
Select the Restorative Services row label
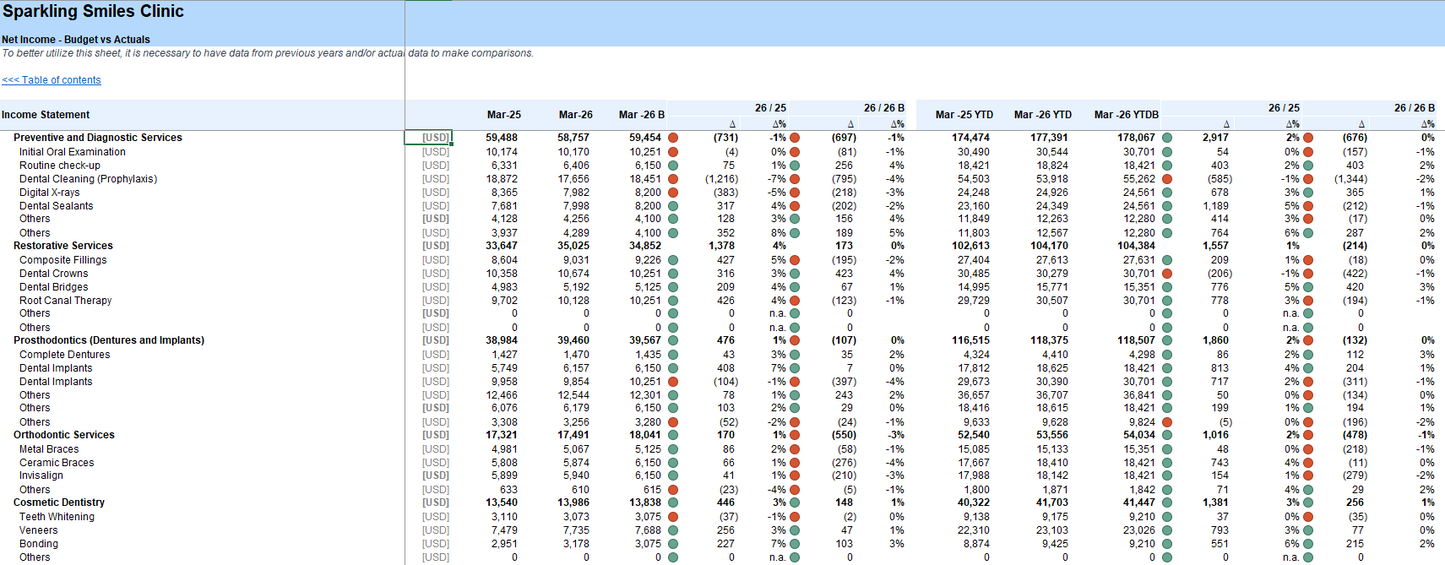tap(63, 246)
